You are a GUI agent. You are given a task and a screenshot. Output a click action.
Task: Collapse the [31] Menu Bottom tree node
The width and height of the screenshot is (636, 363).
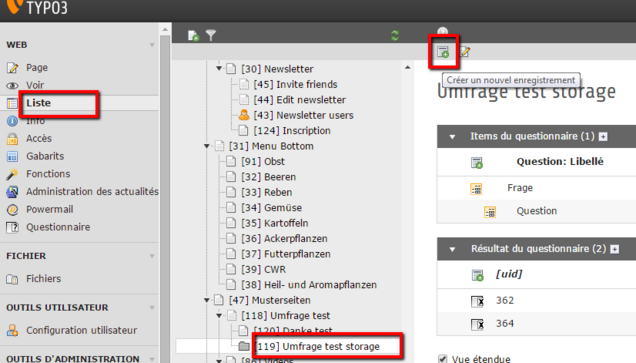point(207,146)
